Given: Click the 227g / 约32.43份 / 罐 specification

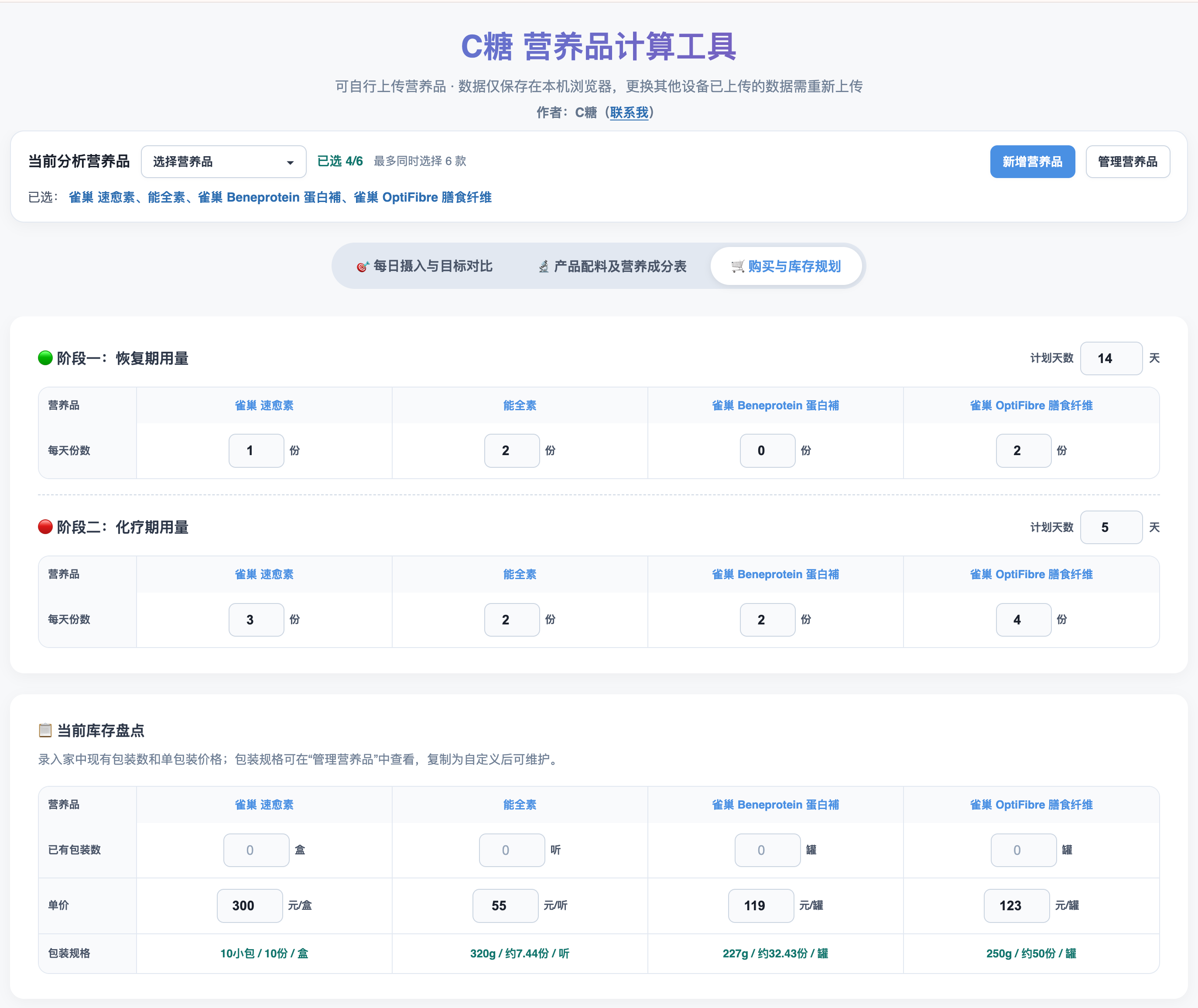Looking at the screenshot, I should point(775,953).
